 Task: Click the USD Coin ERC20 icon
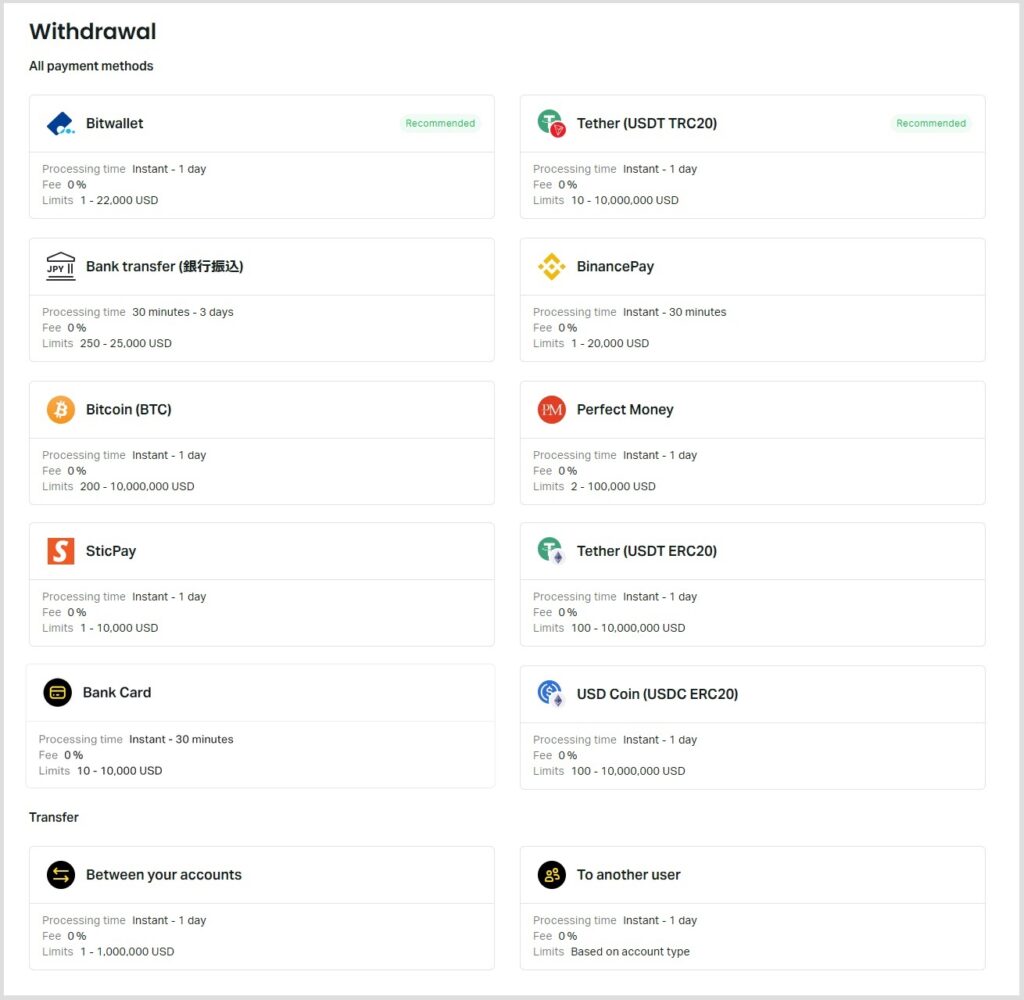pos(551,694)
